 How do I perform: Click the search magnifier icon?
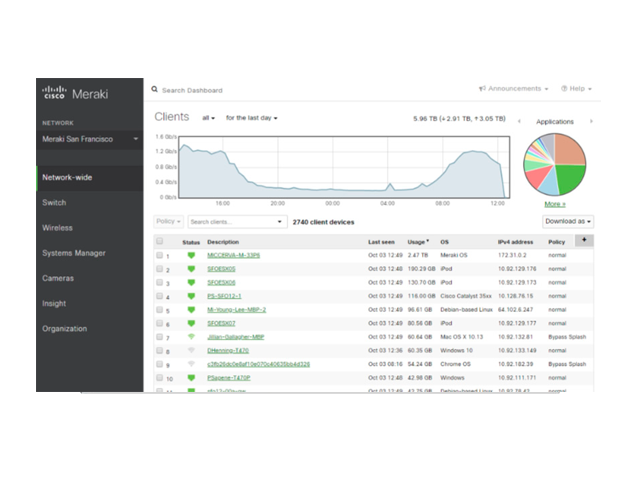tap(155, 89)
